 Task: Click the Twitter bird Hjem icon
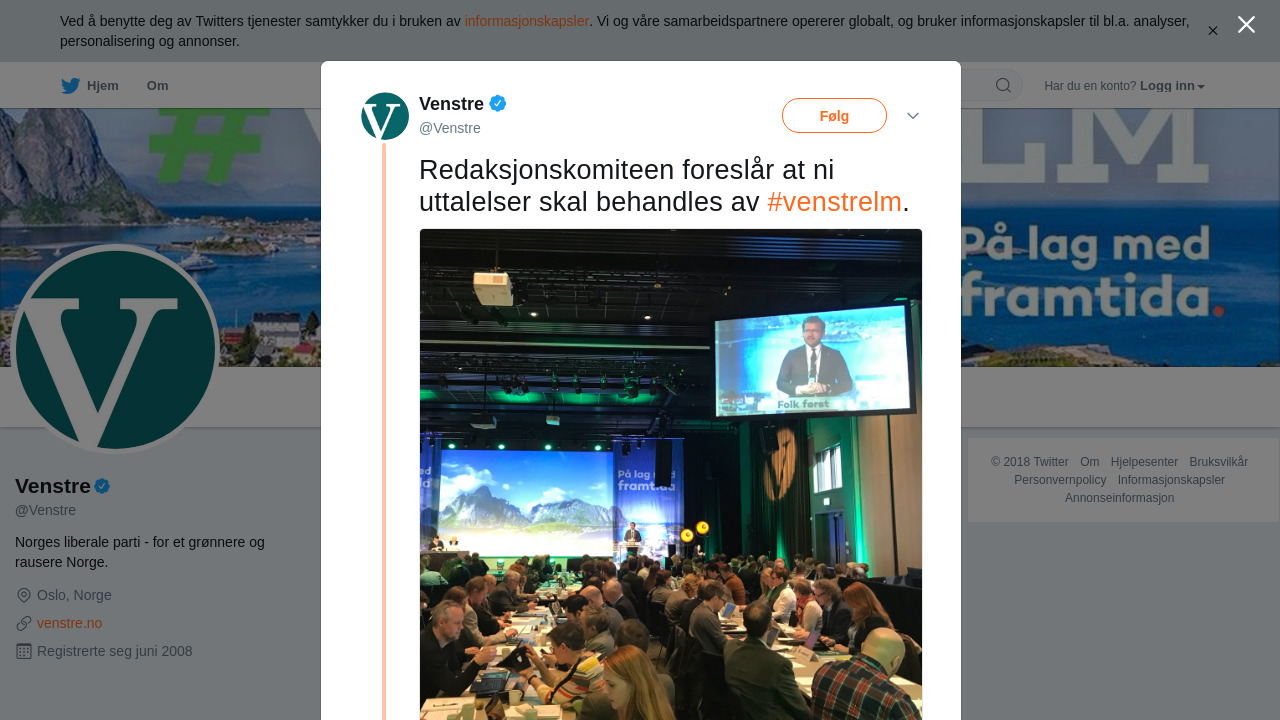click(70, 86)
